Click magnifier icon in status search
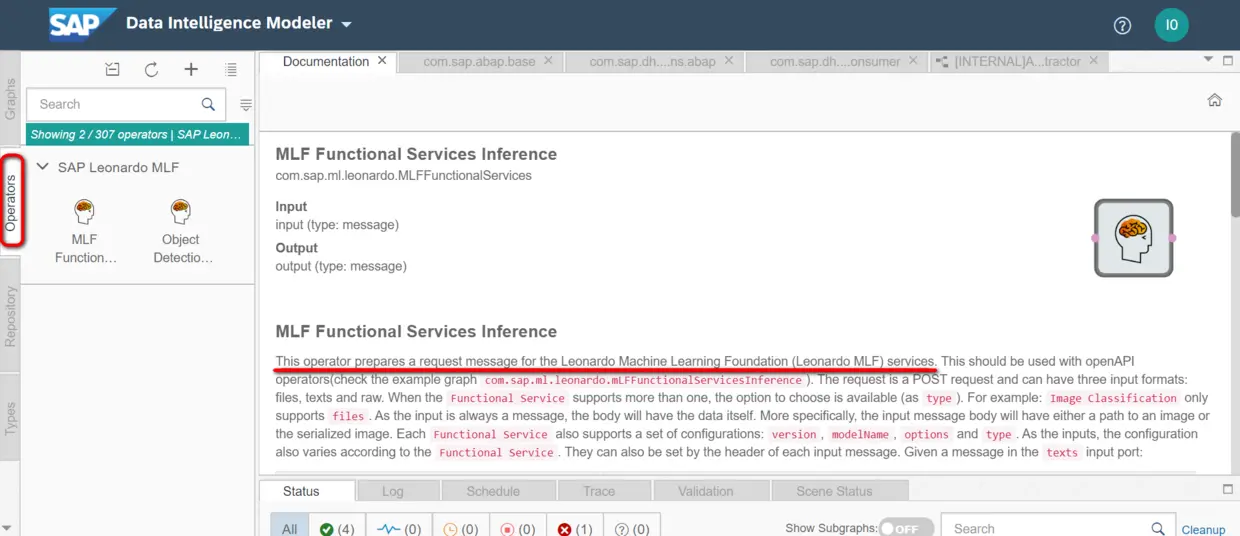 click(x=1158, y=528)
